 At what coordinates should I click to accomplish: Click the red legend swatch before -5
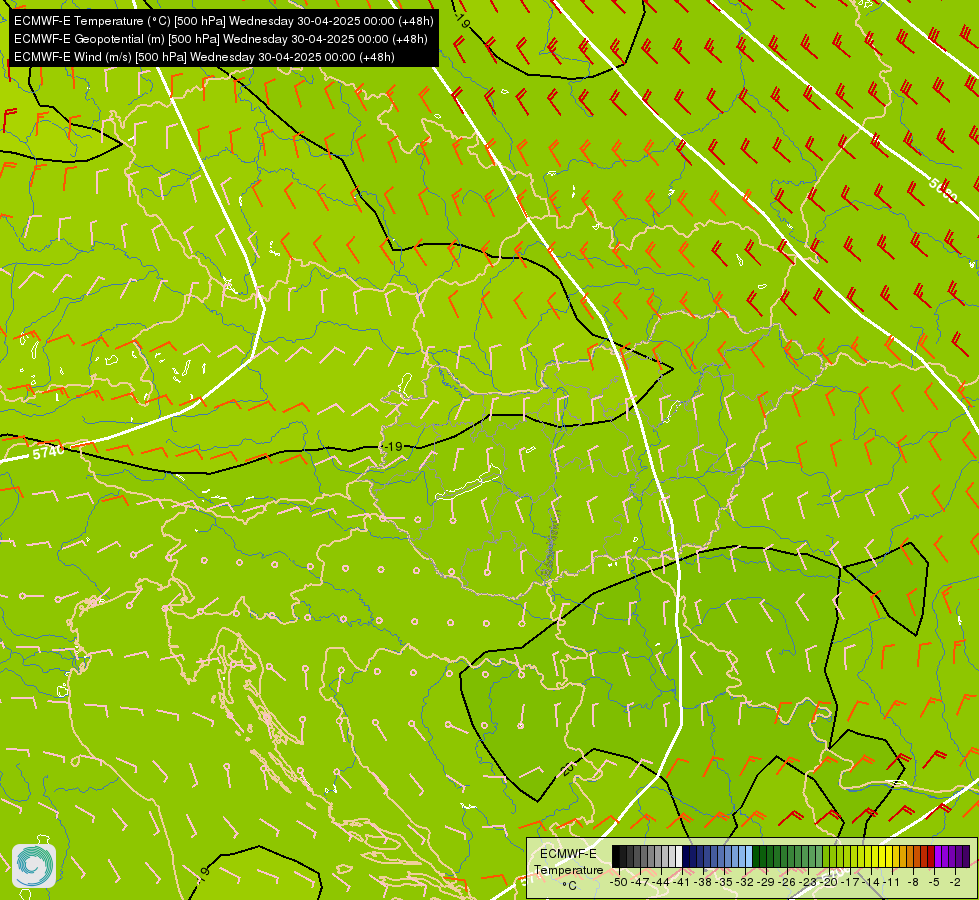click(931, 857)
